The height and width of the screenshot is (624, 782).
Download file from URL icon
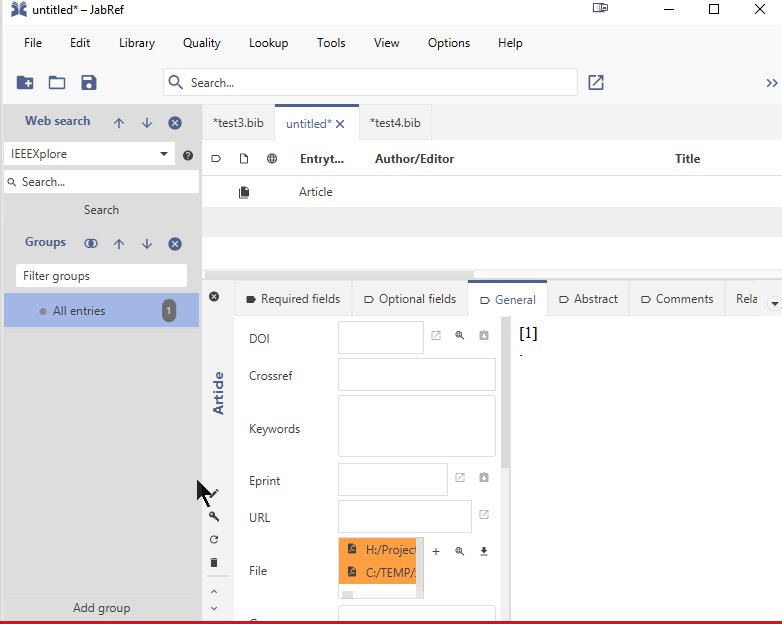coord(484,551)
